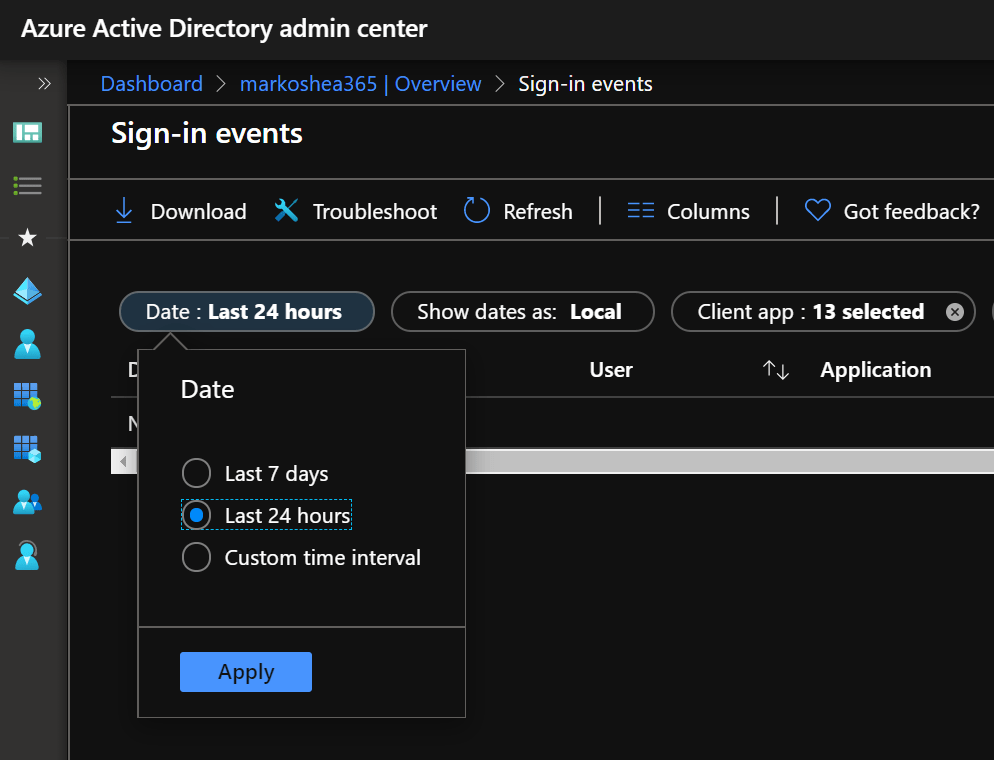Go to Dashboard breadcrumb link
The height and width of the screenshot is (760, 994).
pyautogui.click(x=151, y=84)
